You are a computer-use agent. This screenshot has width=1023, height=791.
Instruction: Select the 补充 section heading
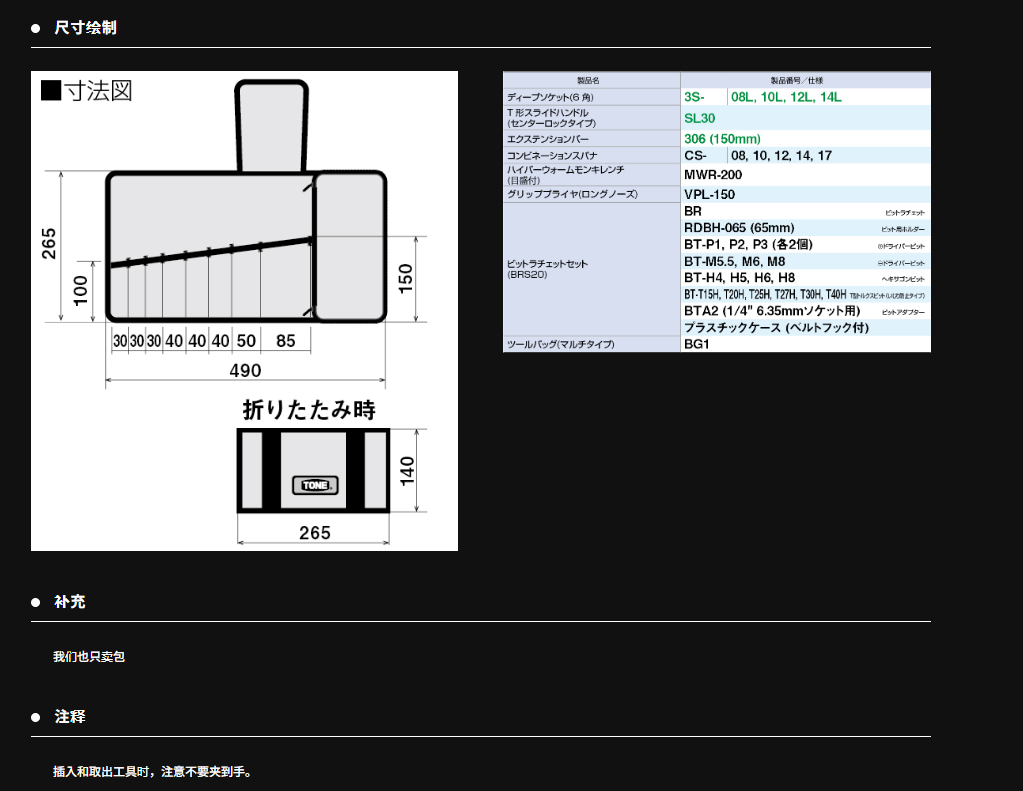(70, 602)
